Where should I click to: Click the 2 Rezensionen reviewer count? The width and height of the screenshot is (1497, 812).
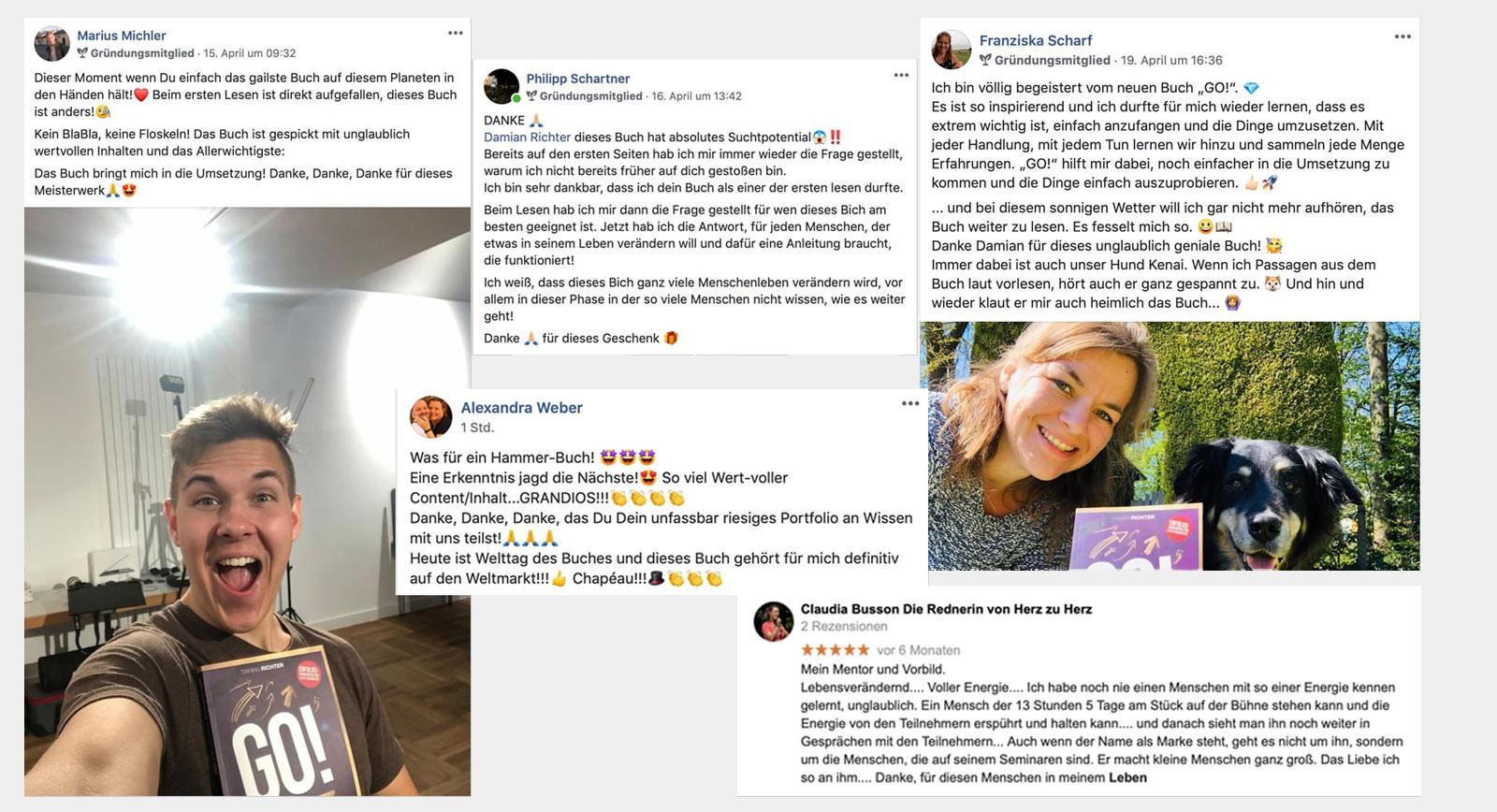coord(844,626)
